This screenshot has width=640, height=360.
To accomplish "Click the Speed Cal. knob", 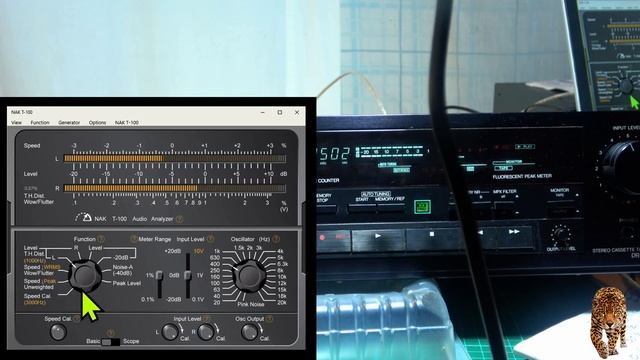I will 58,332.
